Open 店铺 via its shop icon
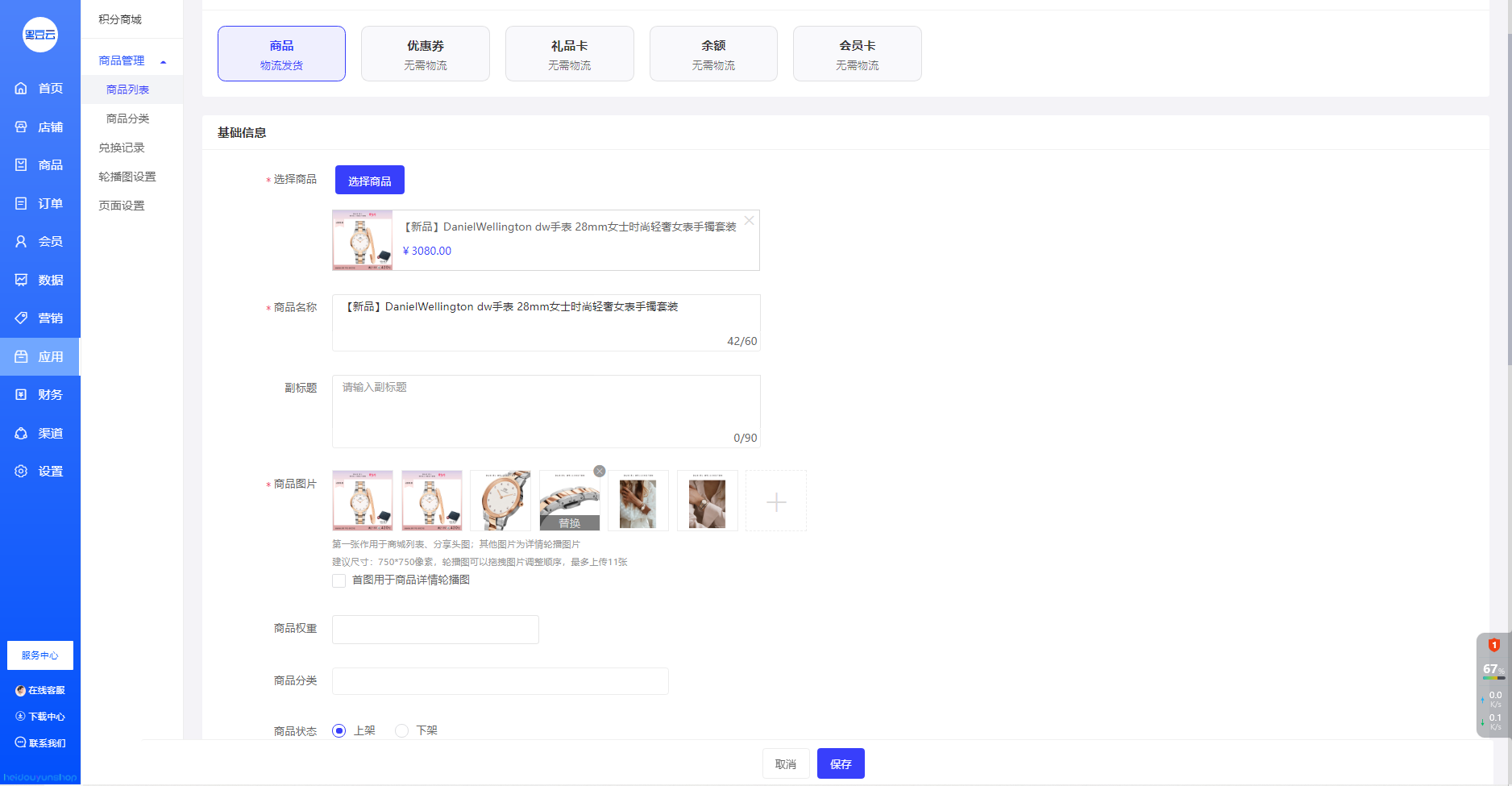 [21, 127]
